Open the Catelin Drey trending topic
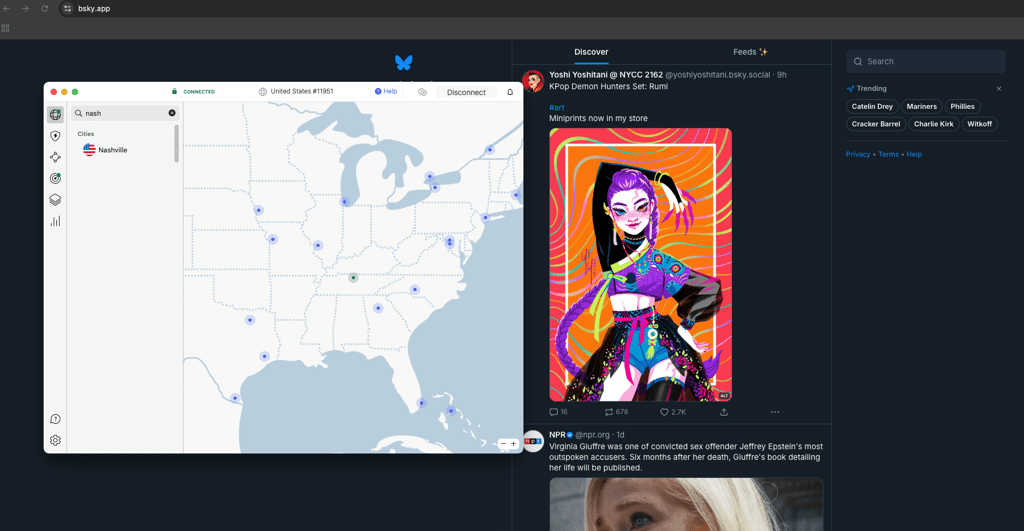The width and height of the screenshot is (1024, 531). click(872, 106)
